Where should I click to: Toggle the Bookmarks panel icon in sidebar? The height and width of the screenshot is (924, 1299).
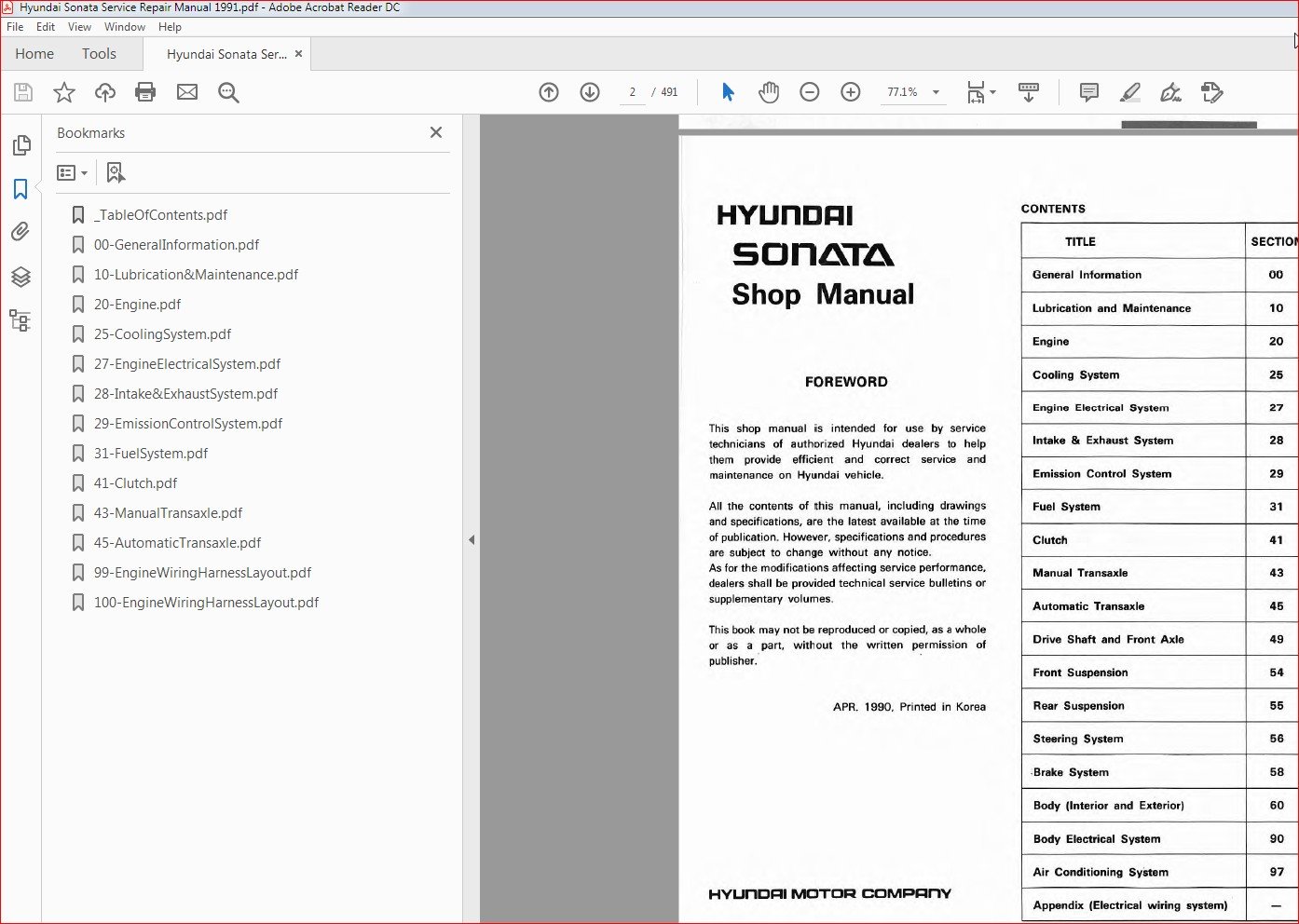[21, 189]
